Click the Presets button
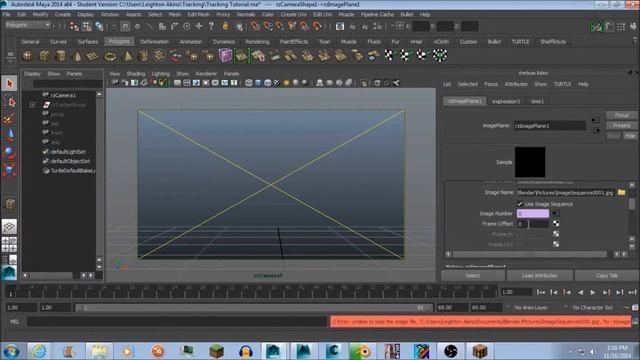The width and height of the screenshot is (640, 360). tap(621, 126)
